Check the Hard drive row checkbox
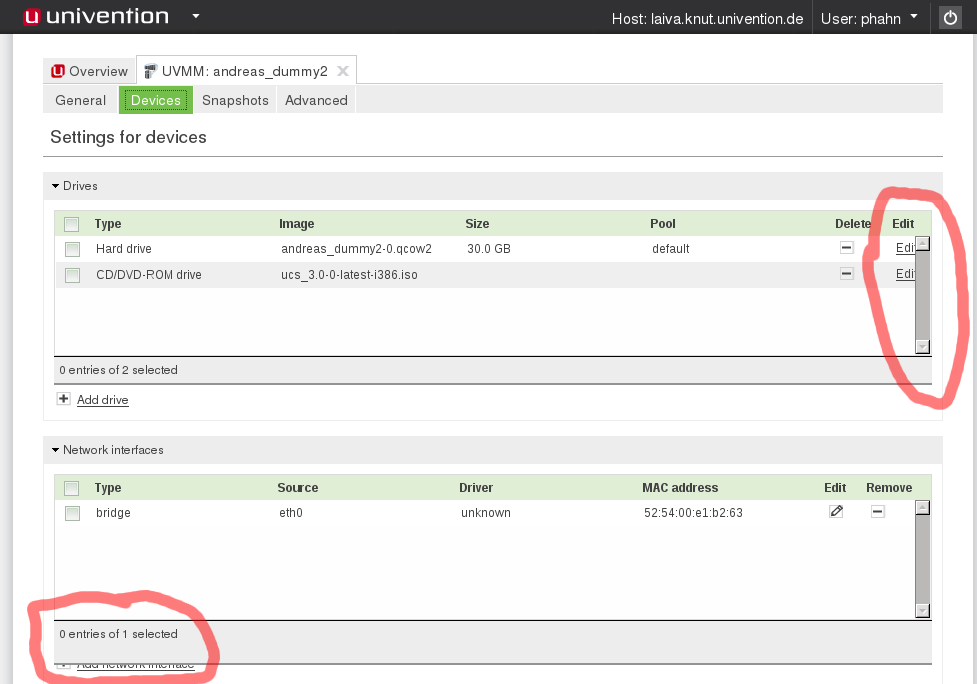Viewport: 977px width, 684px height. tap(72, 249)
